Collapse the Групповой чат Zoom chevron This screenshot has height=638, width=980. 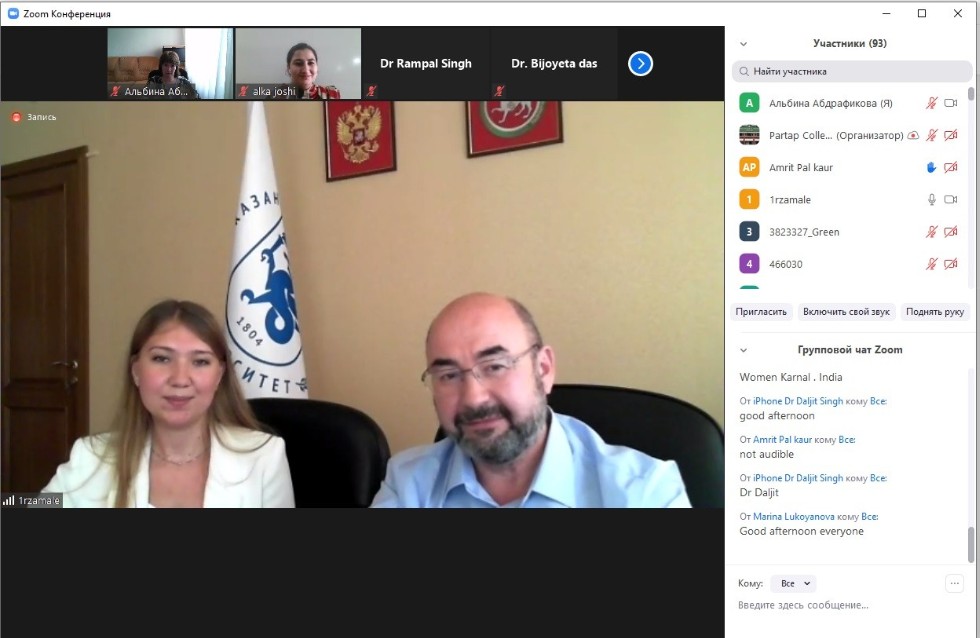point(743,351)
